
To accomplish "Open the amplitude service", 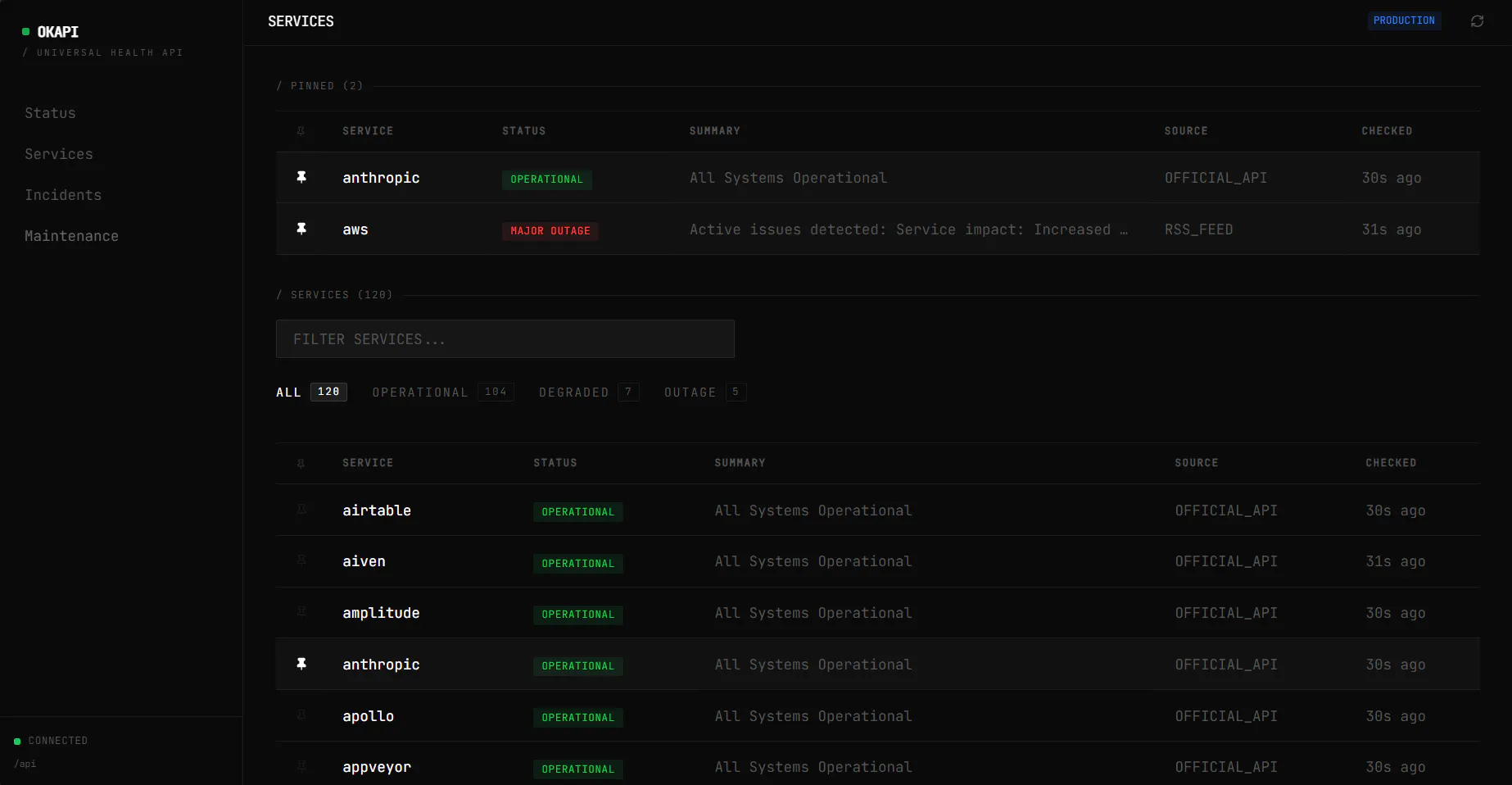I will tap(381, 613).
